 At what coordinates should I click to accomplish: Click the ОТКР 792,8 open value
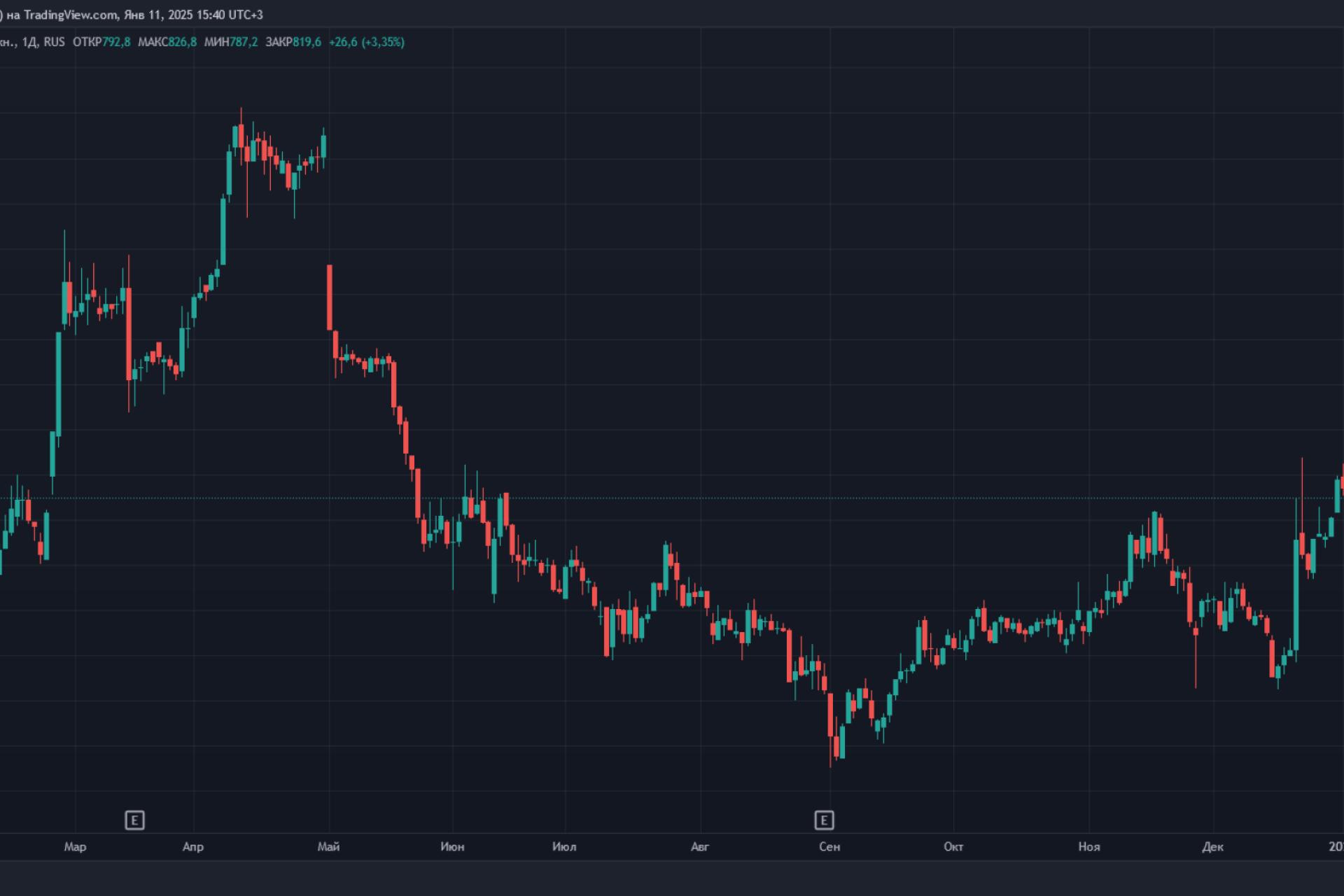101,42
